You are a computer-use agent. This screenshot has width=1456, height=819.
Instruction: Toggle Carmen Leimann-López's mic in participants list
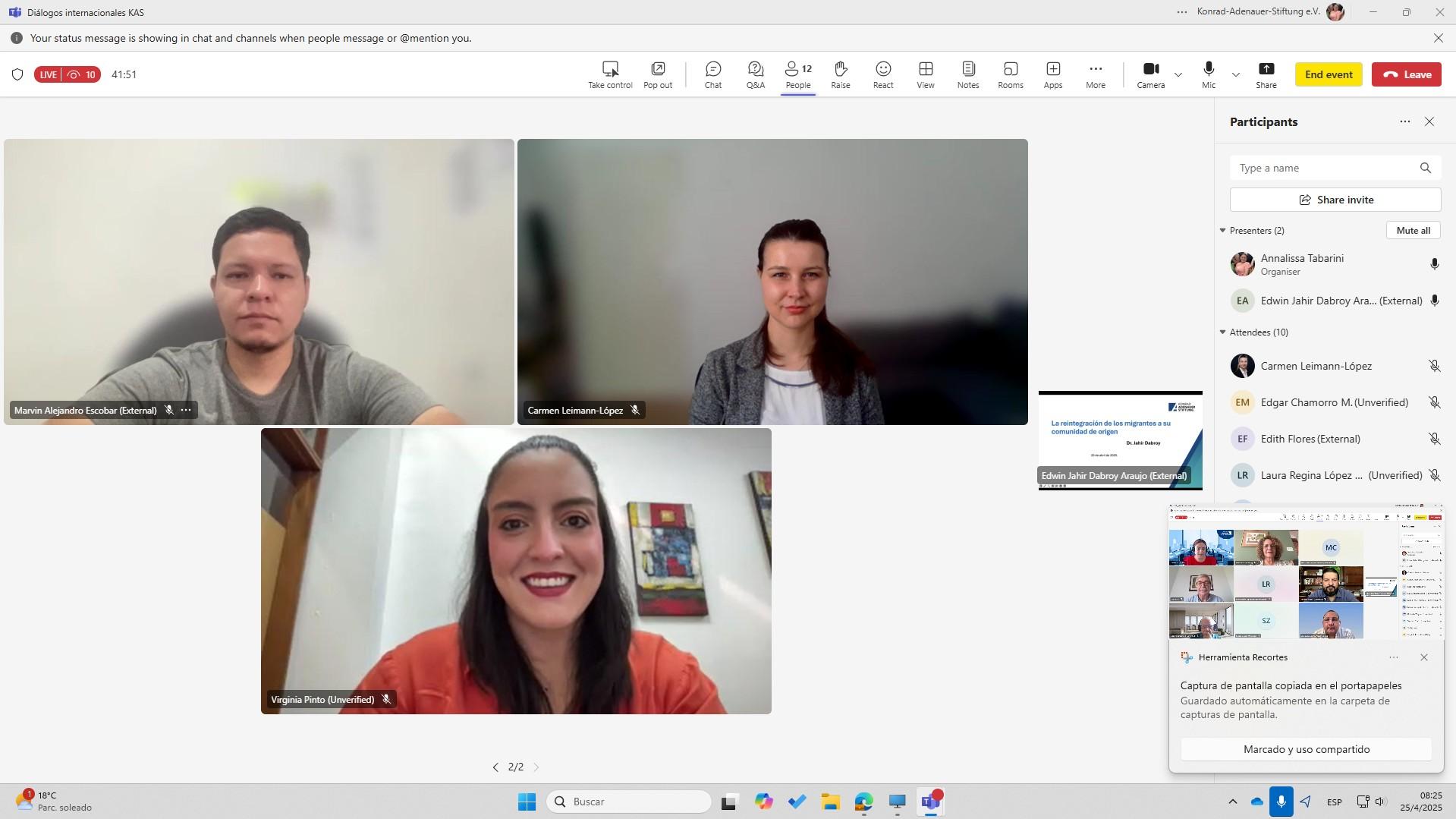[1434, 366]
